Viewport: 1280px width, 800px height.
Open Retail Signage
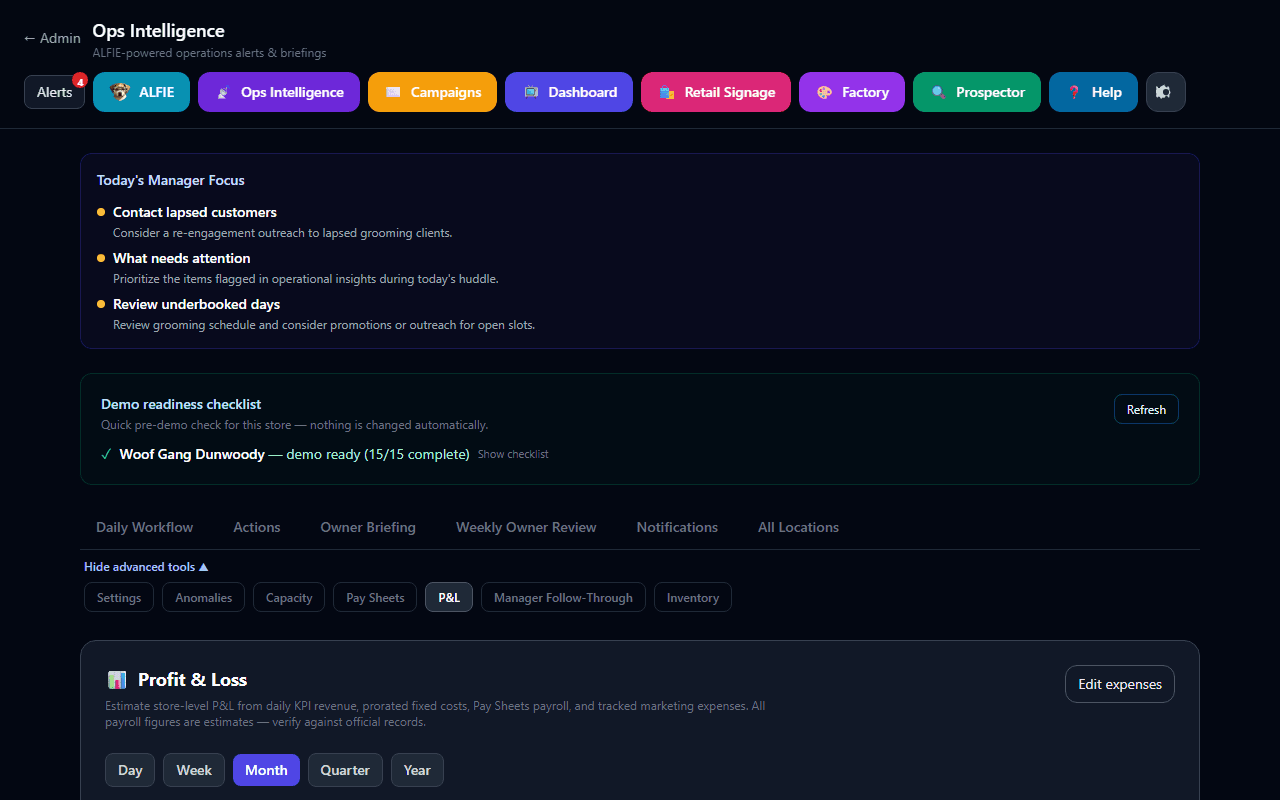click(x=716, y=92)
